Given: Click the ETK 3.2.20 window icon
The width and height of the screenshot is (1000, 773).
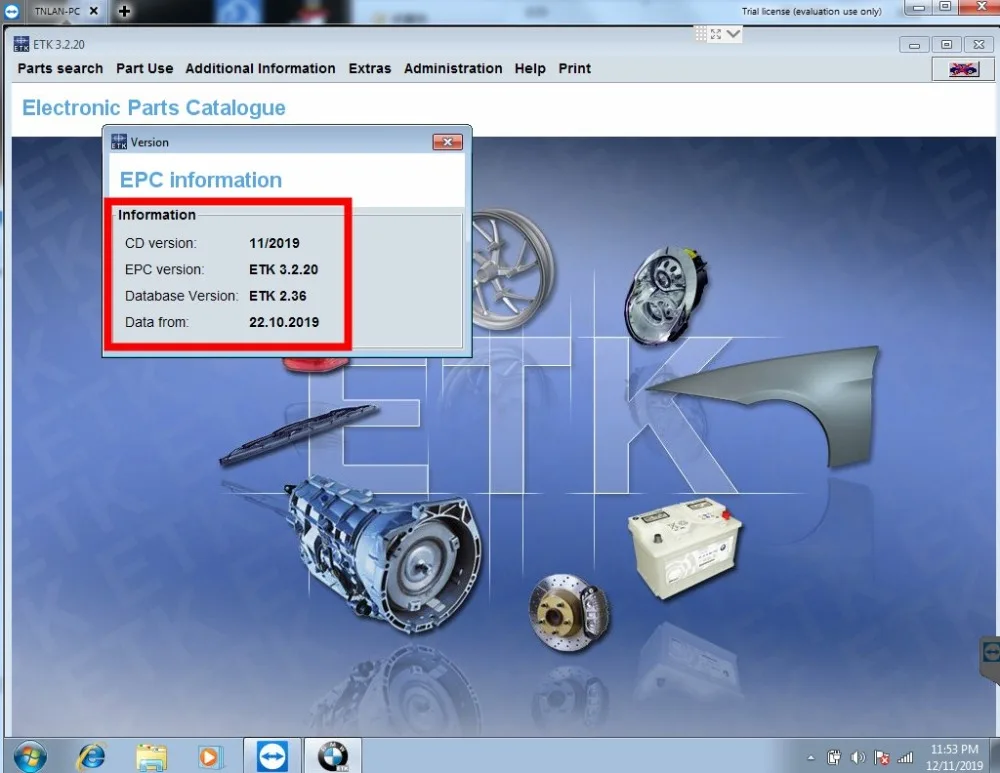Looking at the screenshot, I should click(21, 44).
